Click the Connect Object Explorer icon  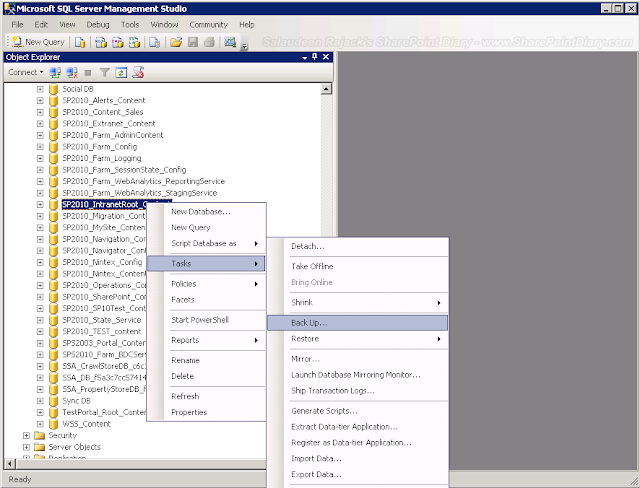(x=55, y=73)
